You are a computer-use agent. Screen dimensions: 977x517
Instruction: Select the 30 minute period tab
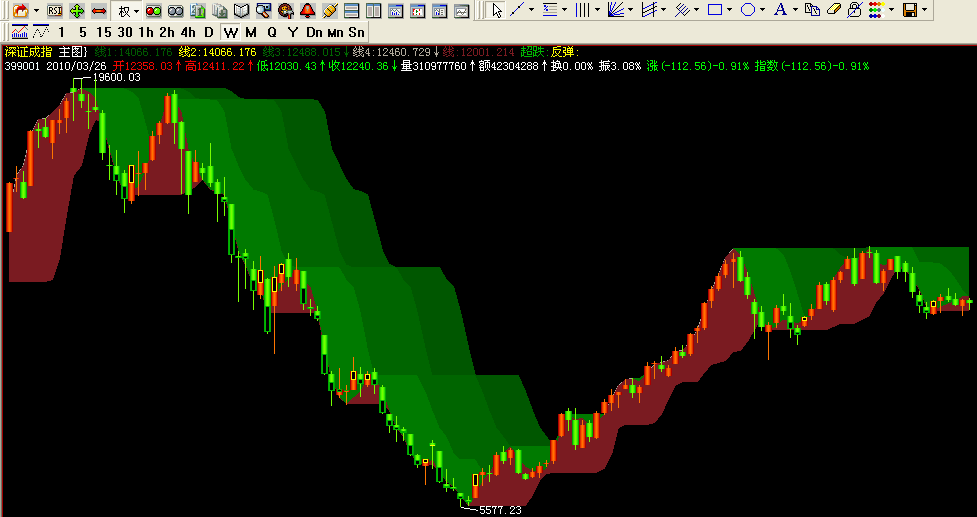(125, 32)
